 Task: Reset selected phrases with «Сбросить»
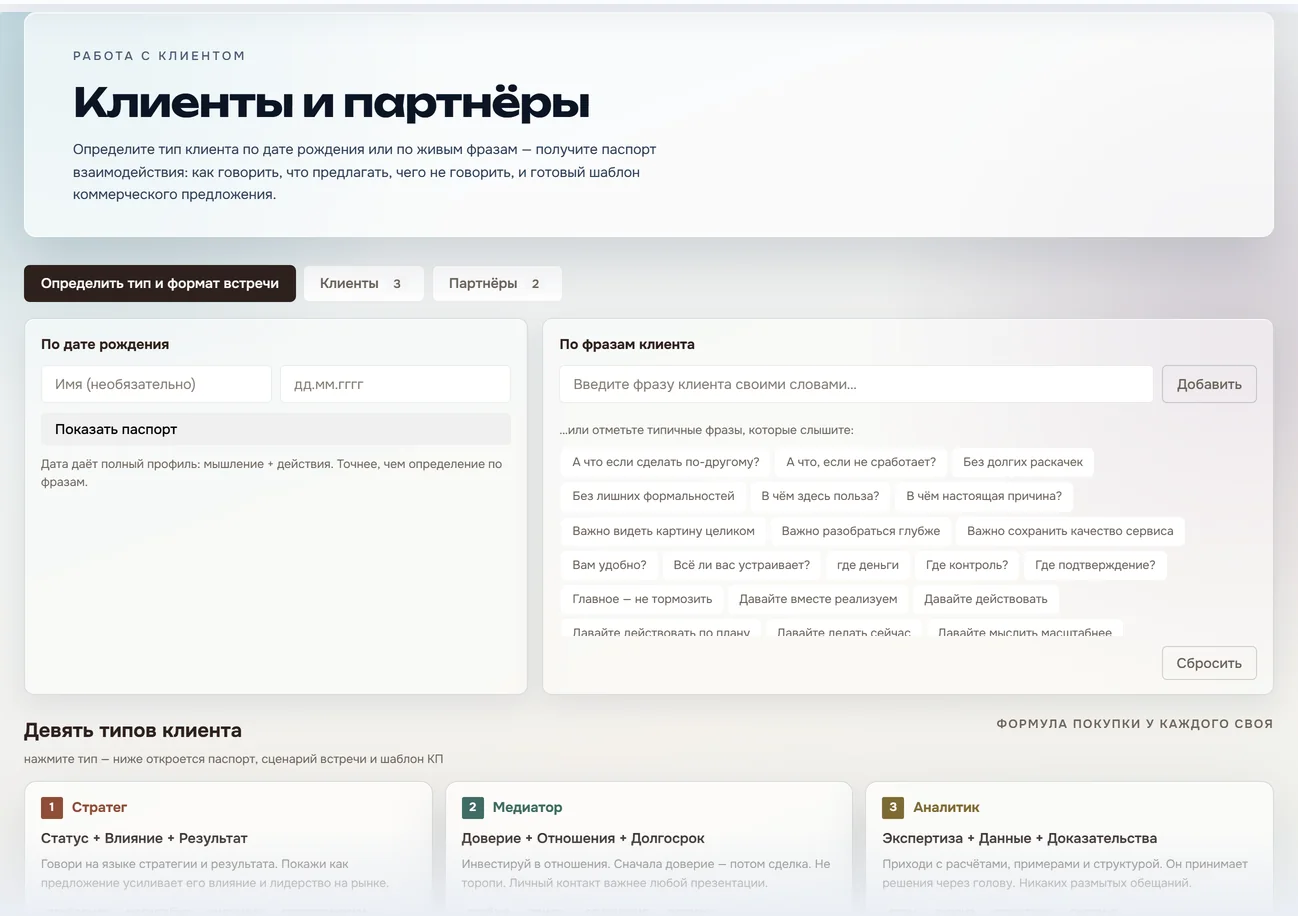1209,663
